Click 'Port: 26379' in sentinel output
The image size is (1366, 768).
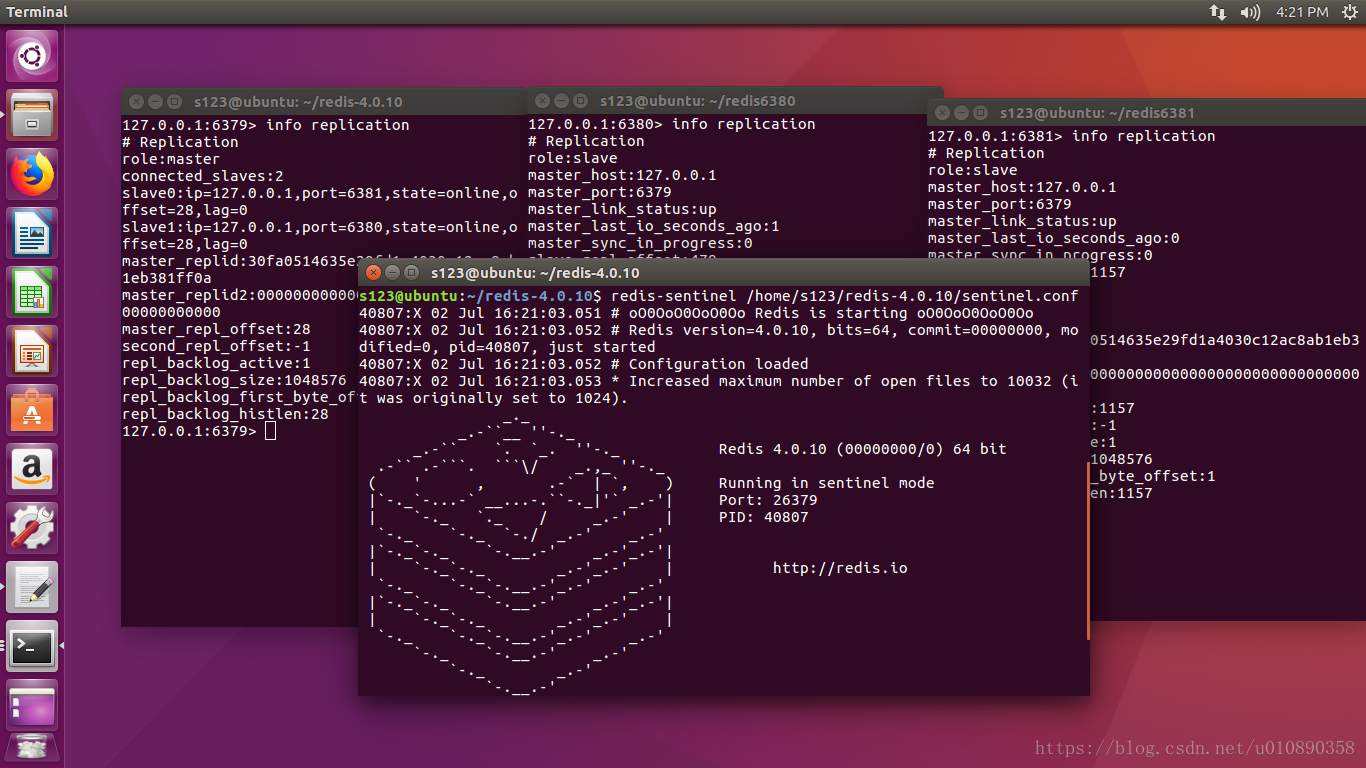(x=768, y=500)
